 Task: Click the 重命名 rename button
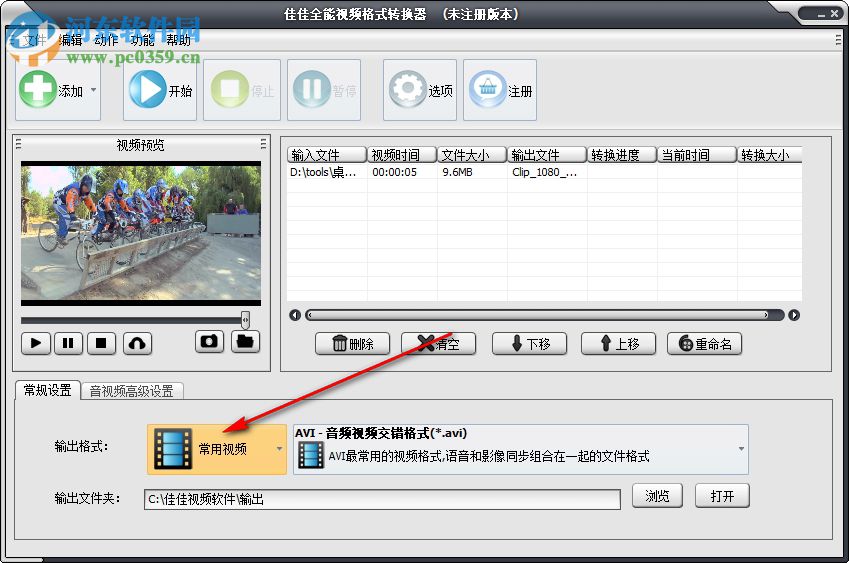(x=704, y=344)
